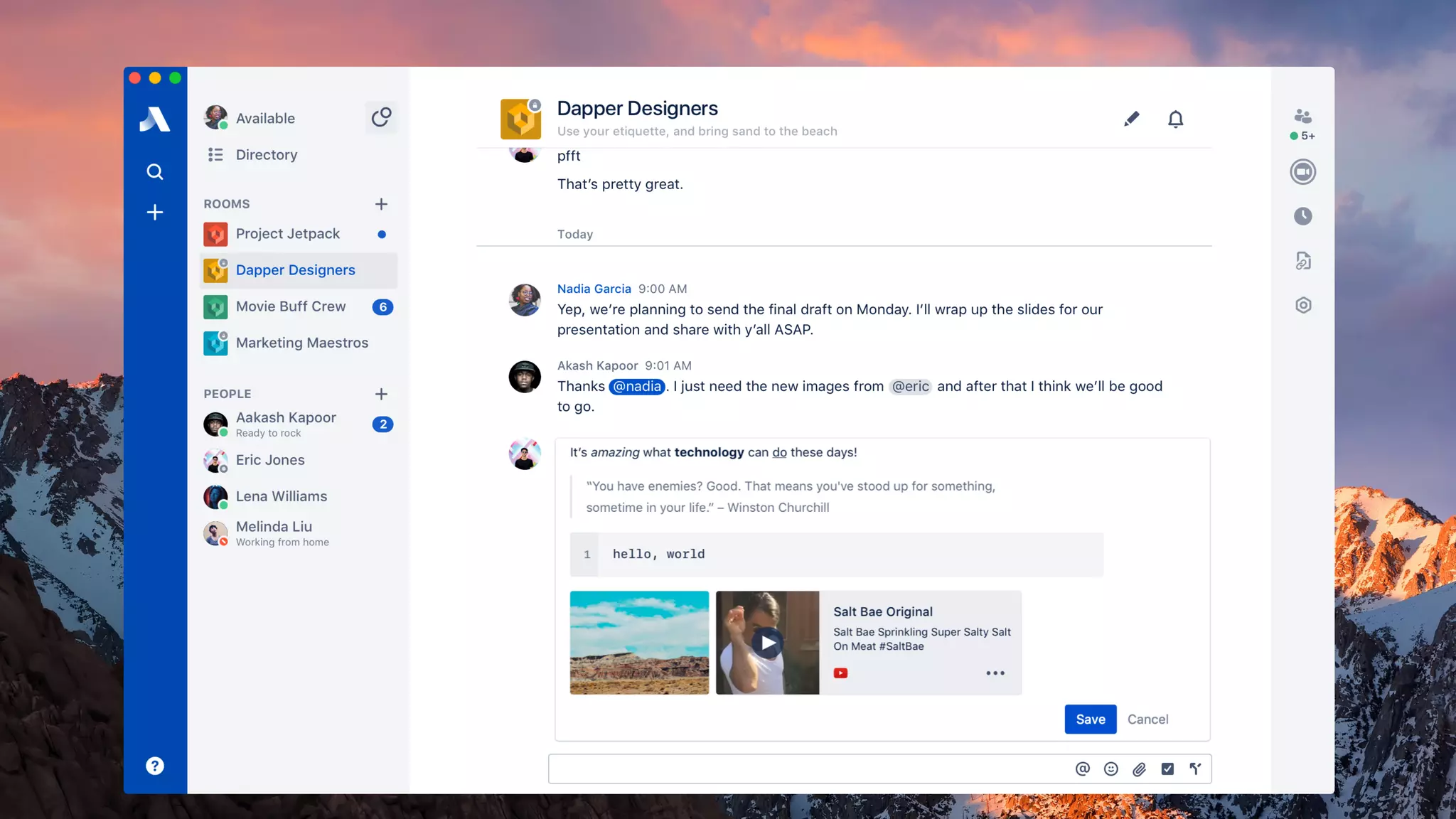The width and height of the screenshot is (1456, 819).
Task: Open the help question mark icon
Action: tap(154, 766)
